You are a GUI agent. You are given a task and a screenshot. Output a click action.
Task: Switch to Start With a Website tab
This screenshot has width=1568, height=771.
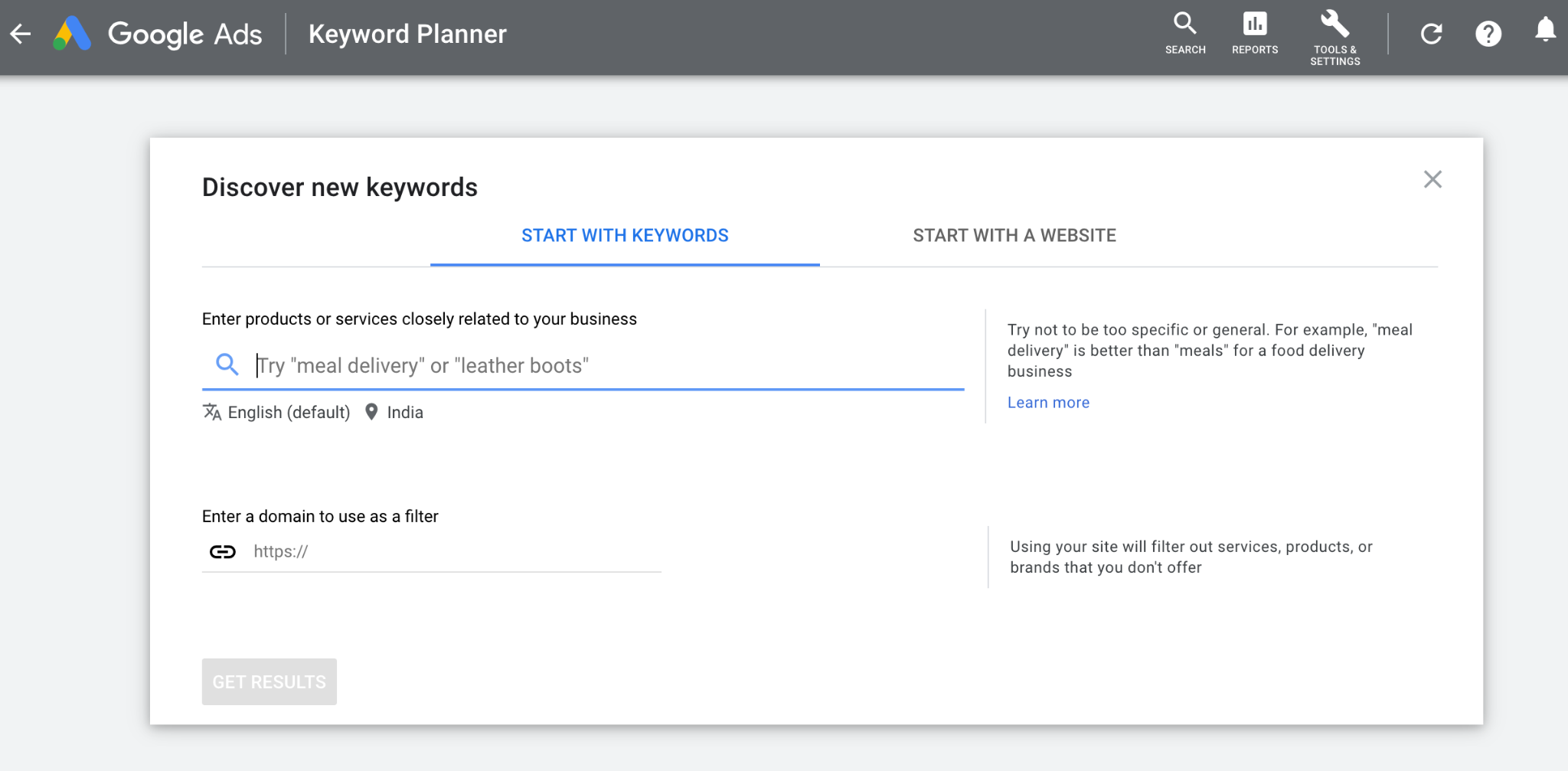tap(1014, 236)
